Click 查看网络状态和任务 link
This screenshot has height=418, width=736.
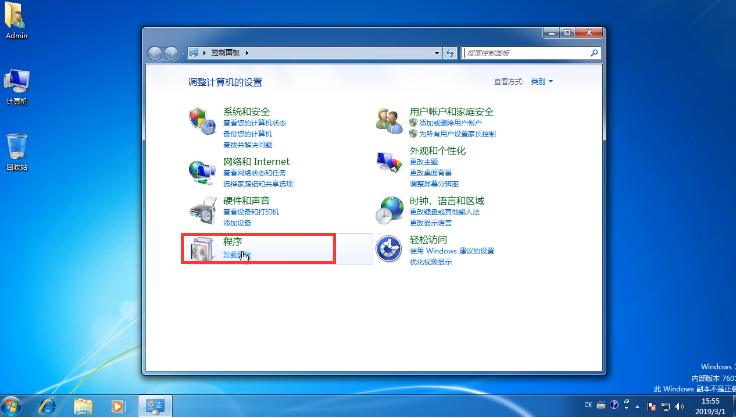coord(254,173)
